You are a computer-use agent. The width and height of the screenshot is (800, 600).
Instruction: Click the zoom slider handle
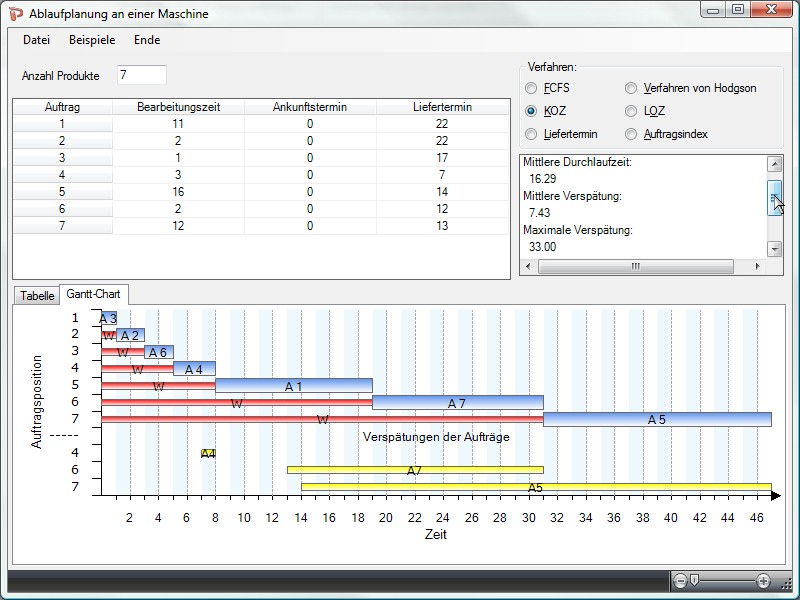point(694,580)
